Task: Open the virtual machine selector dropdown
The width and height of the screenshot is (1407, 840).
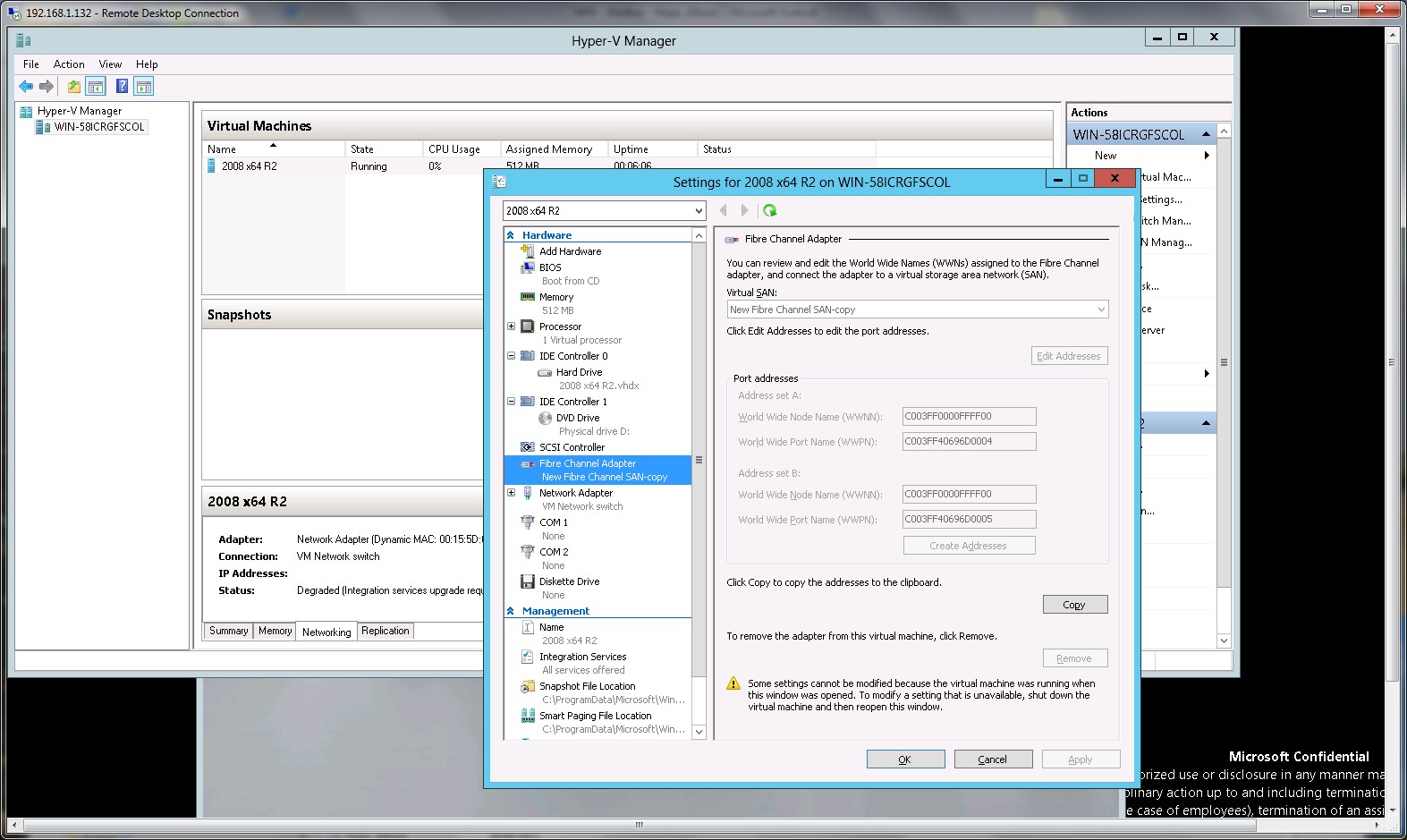Action: point(699,211)
